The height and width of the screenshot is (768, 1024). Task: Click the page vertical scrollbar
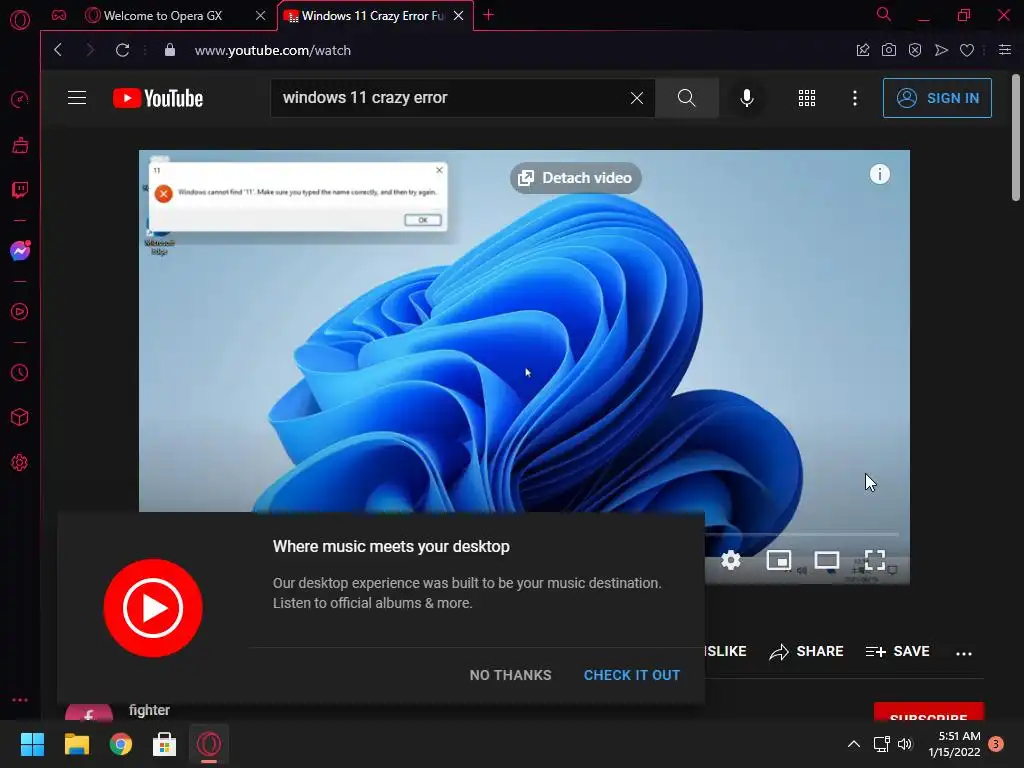tap(1016, 138)
